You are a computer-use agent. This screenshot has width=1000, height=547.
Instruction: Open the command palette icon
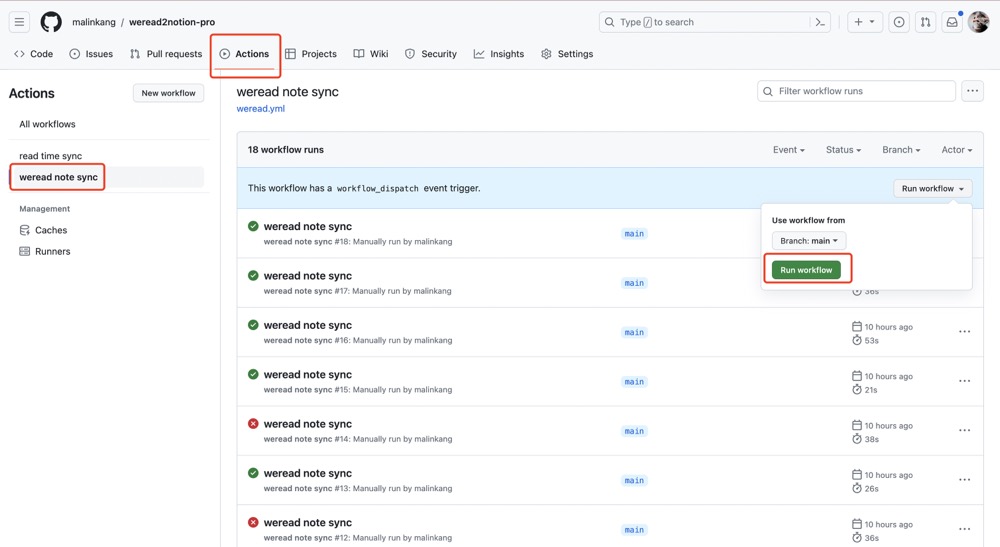point(820,22)
